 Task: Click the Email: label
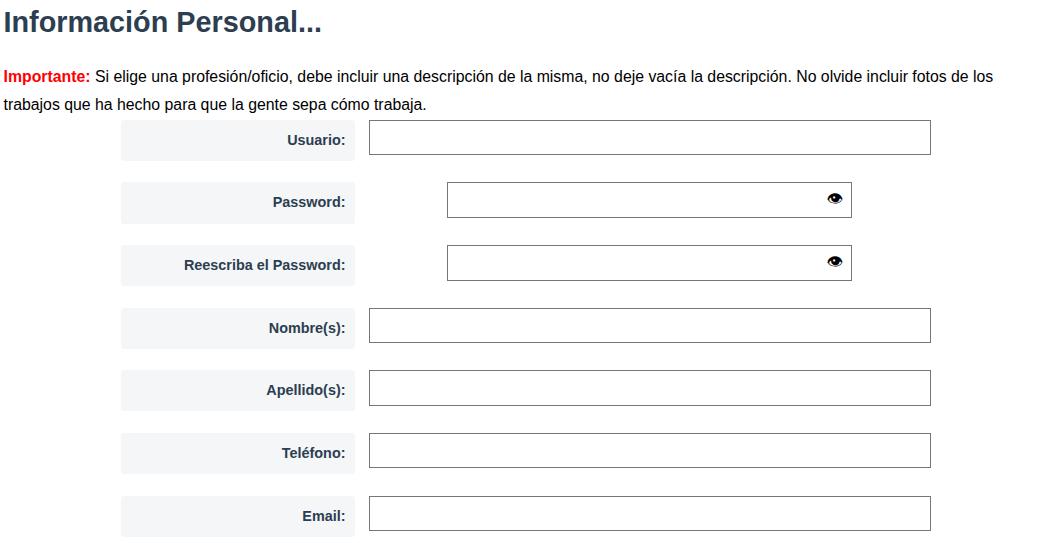[323, 516]
